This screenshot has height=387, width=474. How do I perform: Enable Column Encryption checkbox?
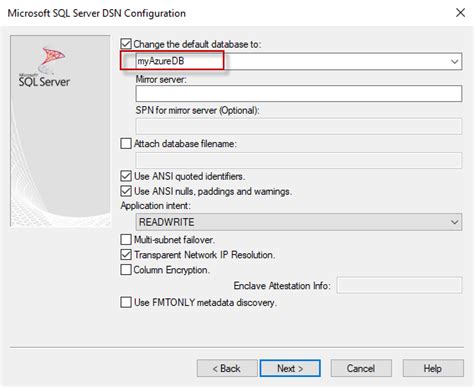click(x=126, y=269)
